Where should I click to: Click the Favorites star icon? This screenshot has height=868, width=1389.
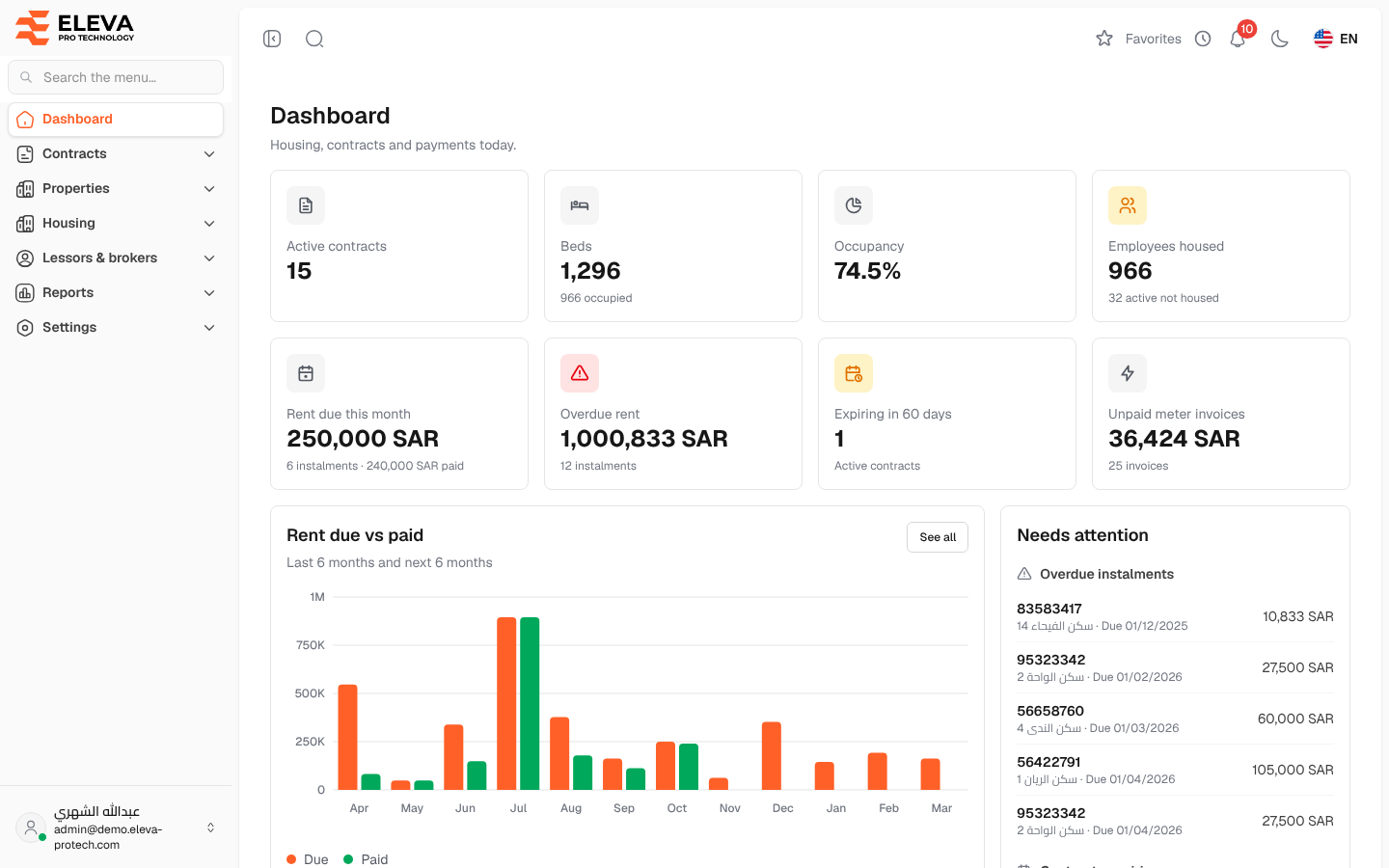1104,39
